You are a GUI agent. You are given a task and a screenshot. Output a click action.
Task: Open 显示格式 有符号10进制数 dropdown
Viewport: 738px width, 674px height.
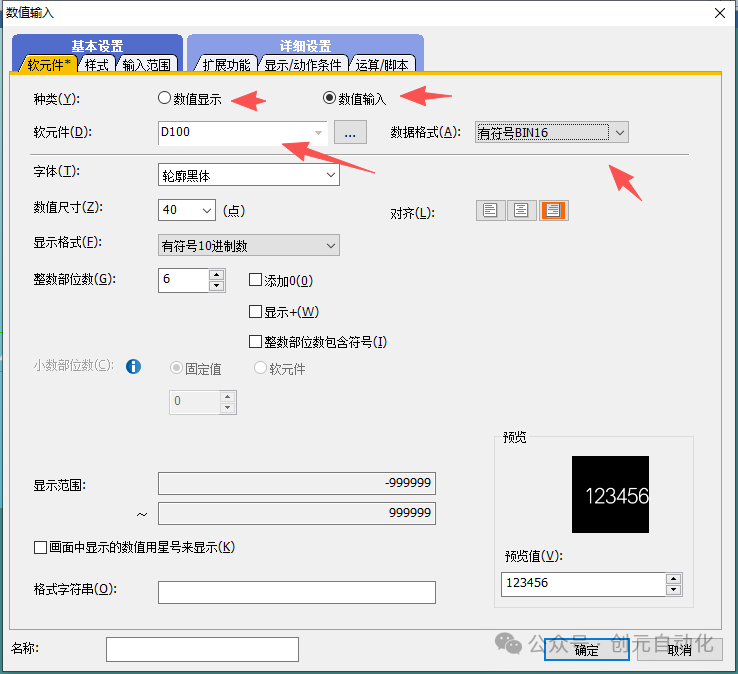331,246
